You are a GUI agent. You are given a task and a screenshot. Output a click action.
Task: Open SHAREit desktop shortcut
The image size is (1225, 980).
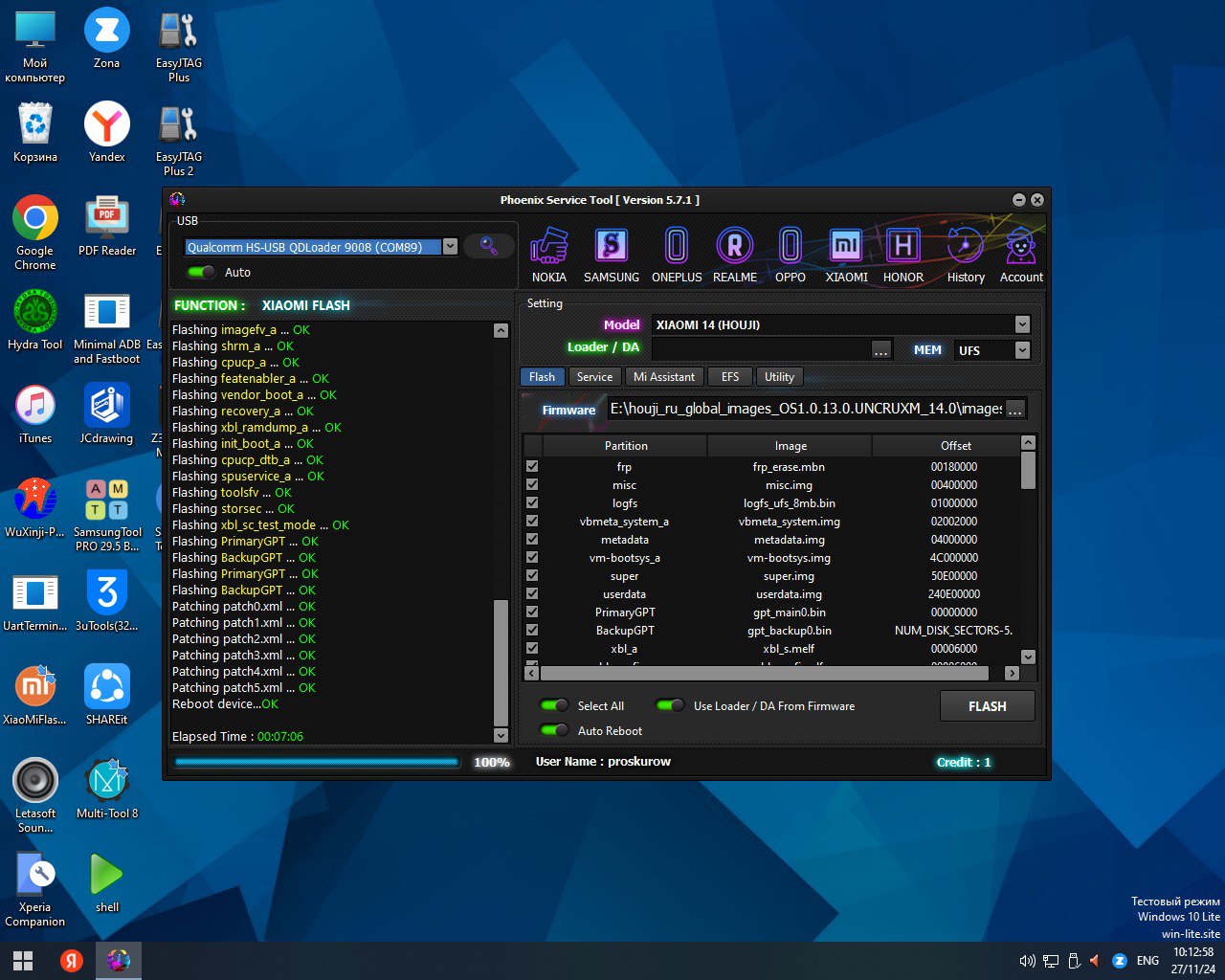click(107, 695)
